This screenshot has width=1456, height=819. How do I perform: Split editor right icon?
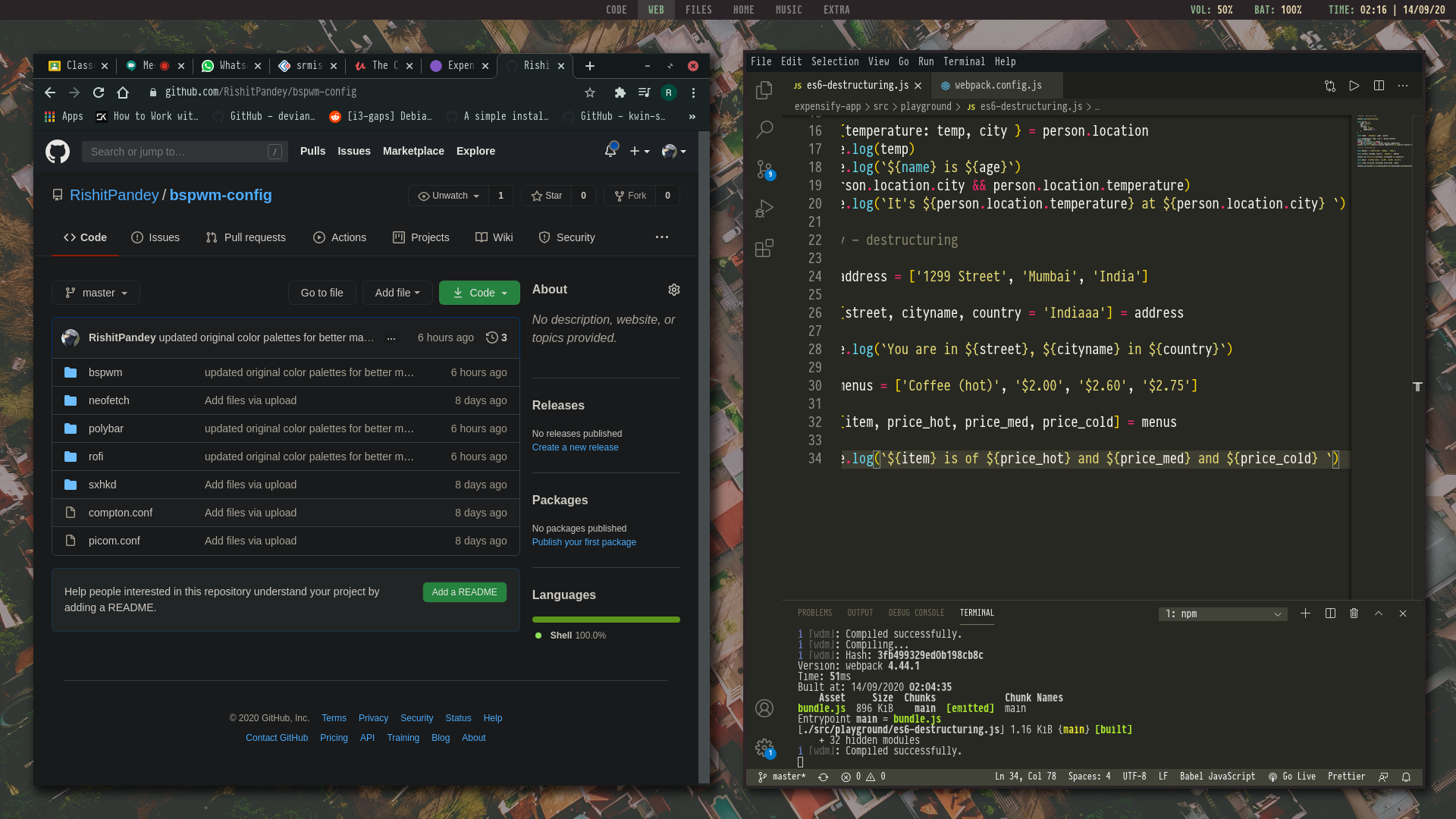tap(1379, 86)
